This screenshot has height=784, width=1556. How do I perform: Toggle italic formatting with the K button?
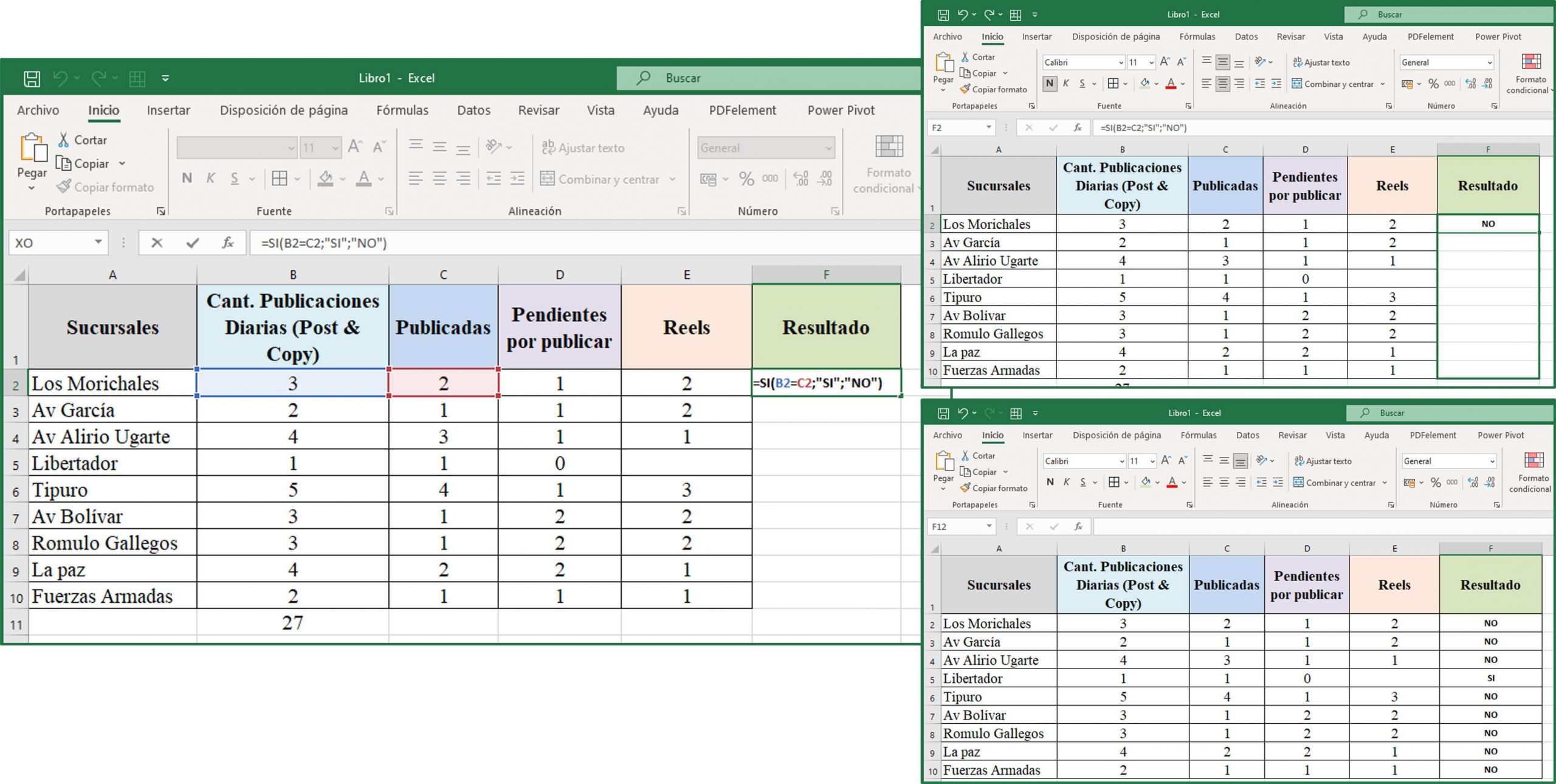(210, 178)
